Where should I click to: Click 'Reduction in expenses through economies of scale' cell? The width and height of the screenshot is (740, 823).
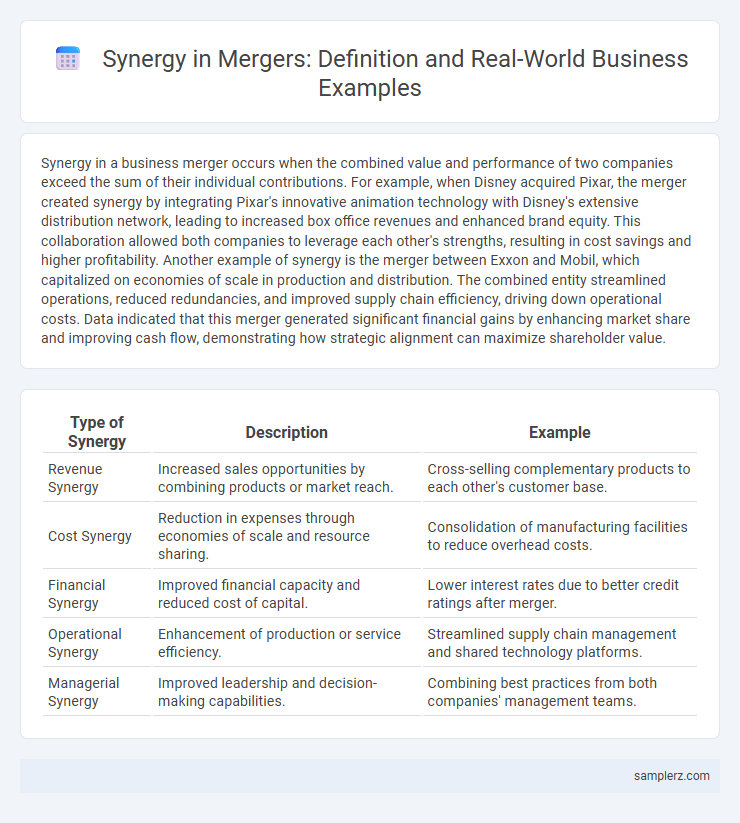tap(287, 536)
